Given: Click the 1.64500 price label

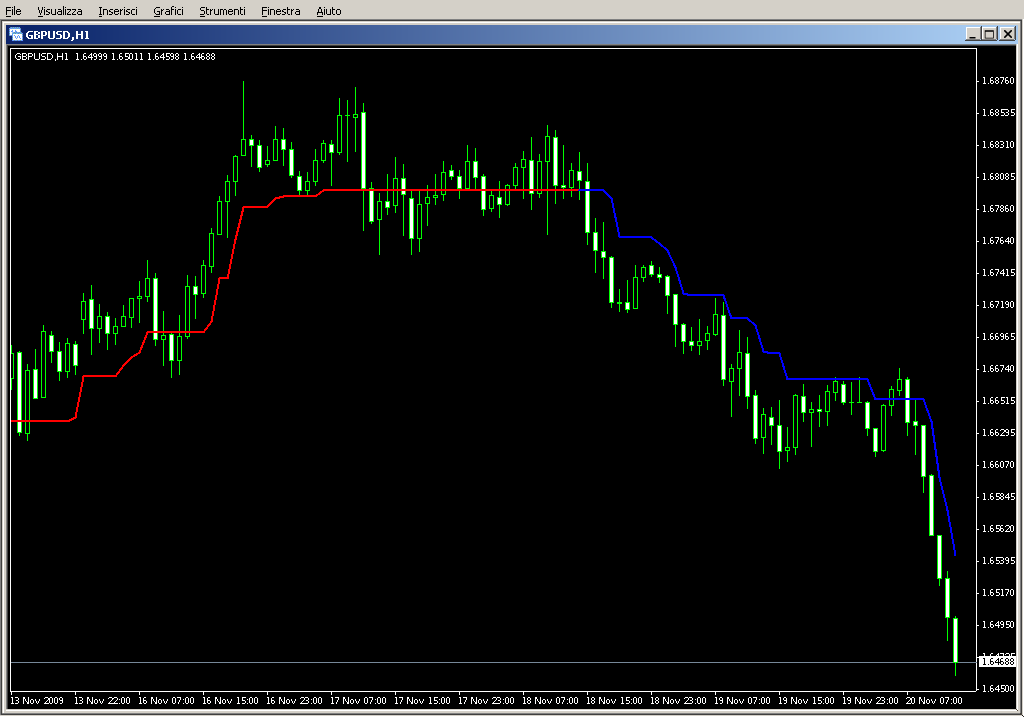Looking at the screenshot, I should point(999,689).
